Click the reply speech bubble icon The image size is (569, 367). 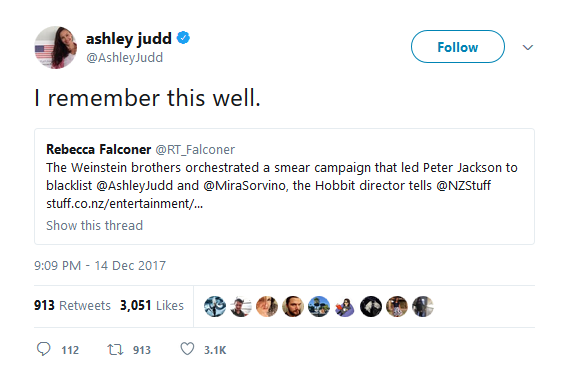pyautogui.click(x=44, y=349)
